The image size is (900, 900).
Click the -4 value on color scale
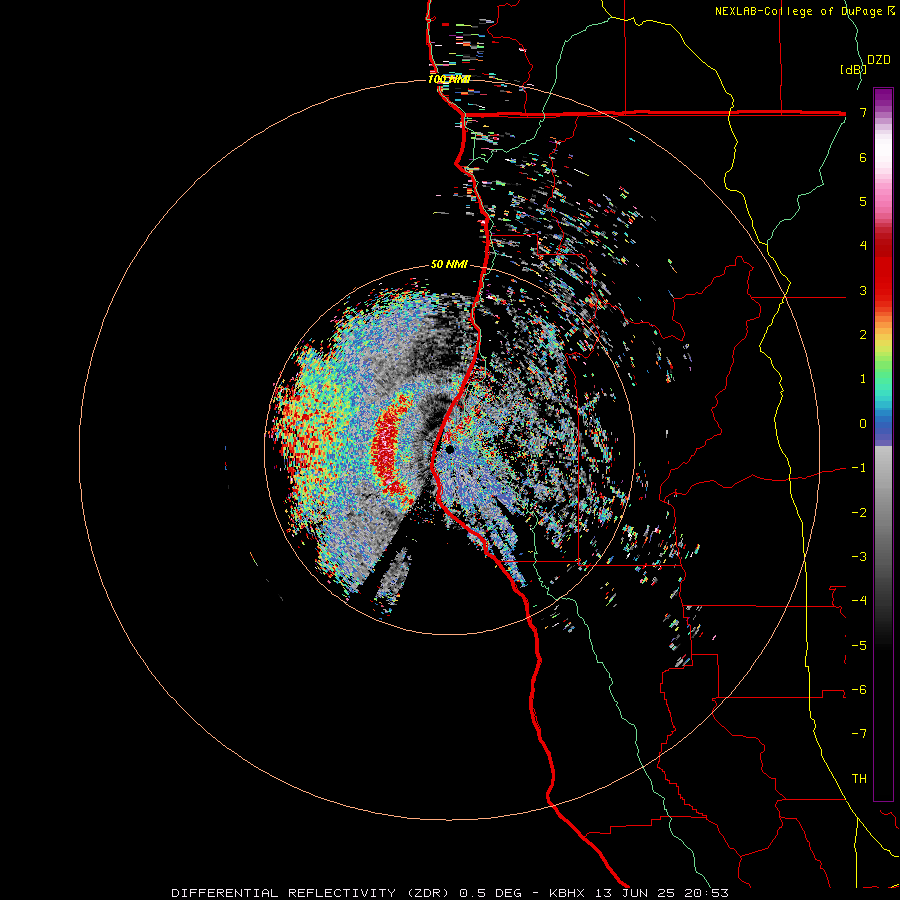click(859, 601)
